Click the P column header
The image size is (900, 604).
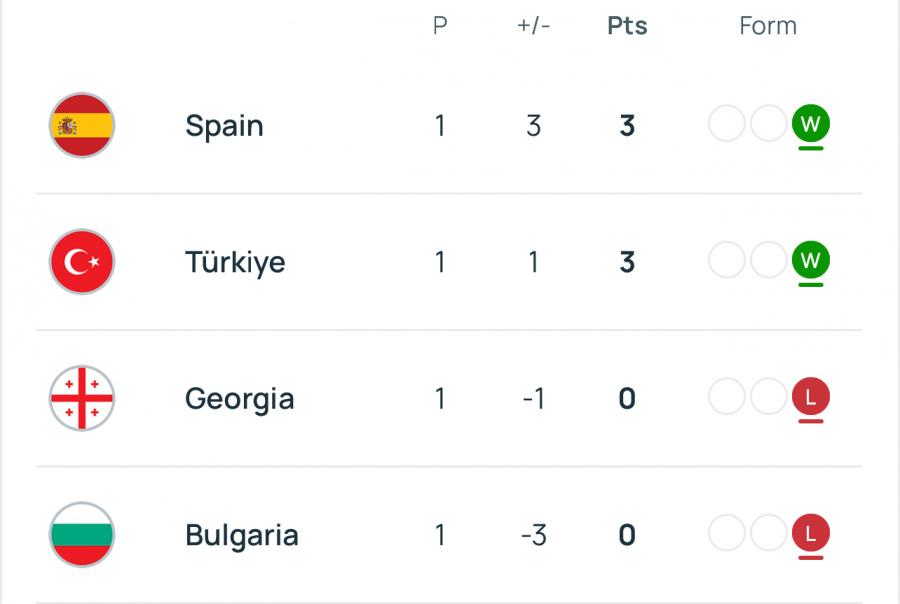[440, 26]
